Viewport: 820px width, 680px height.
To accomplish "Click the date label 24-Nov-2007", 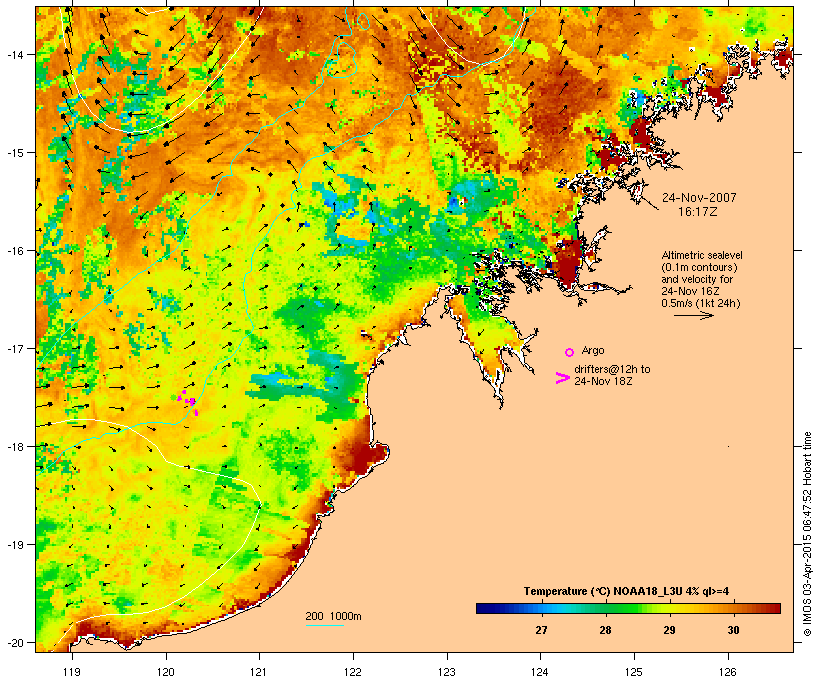I will tap(699, 198).
